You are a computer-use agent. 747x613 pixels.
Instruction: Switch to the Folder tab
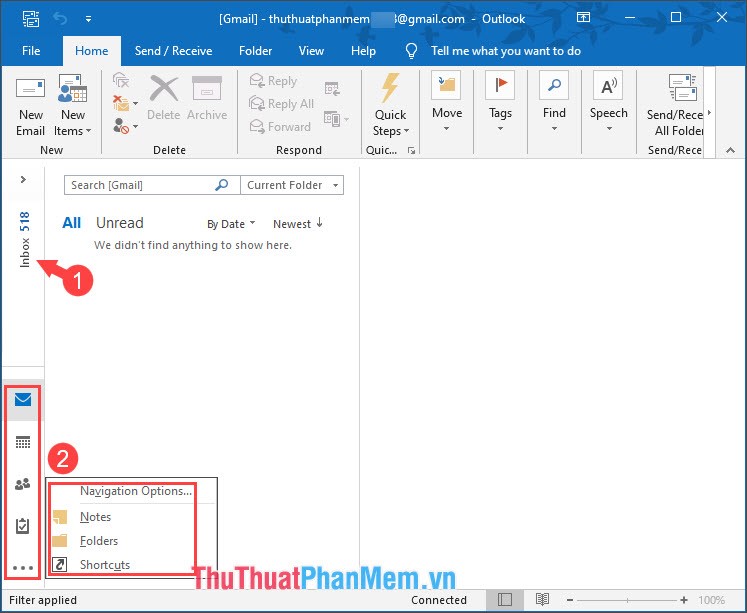(255, 51)
